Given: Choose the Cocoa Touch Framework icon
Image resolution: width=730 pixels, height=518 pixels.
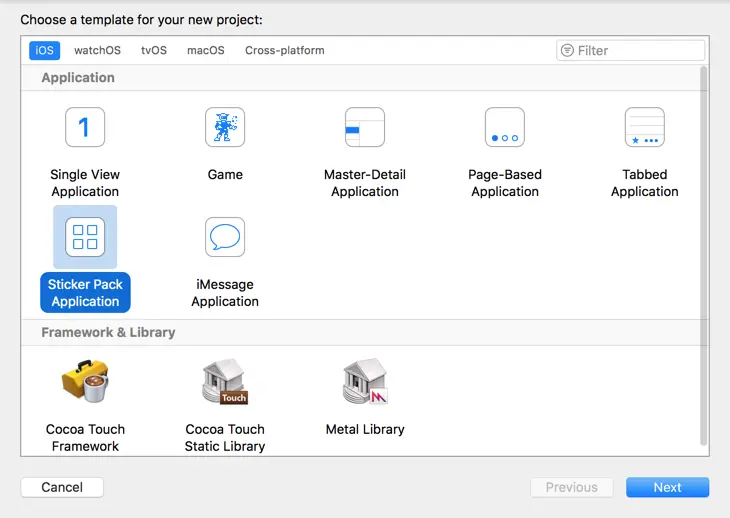Looking at the screenshot, I should pos(85,381).
